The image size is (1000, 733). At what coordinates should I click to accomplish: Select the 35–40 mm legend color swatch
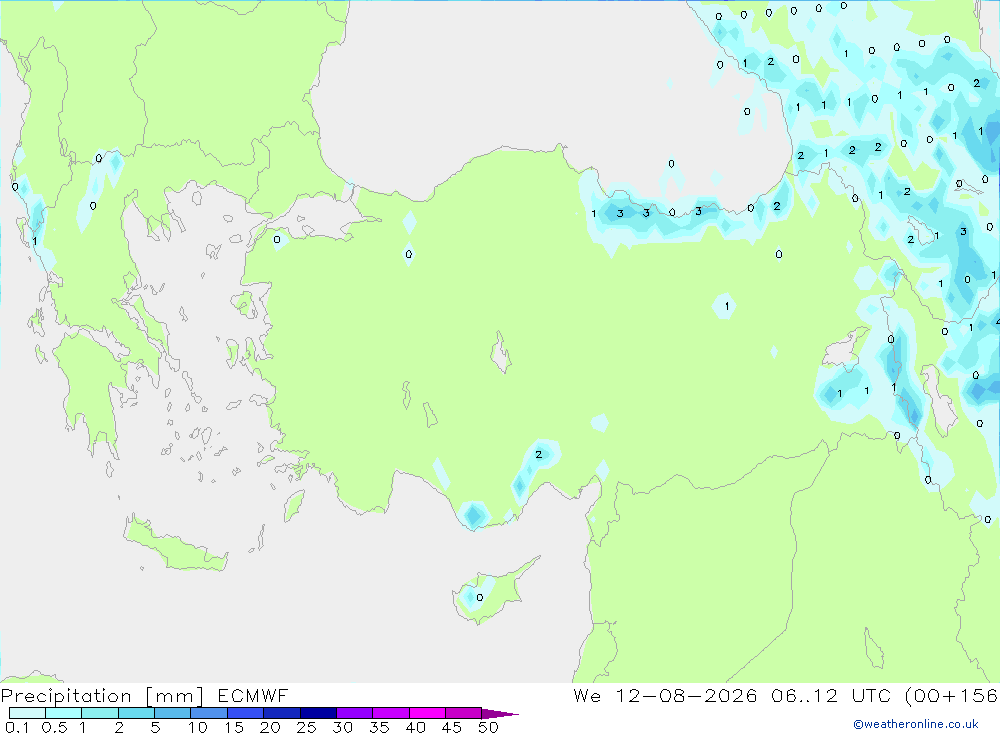(391, 713)
